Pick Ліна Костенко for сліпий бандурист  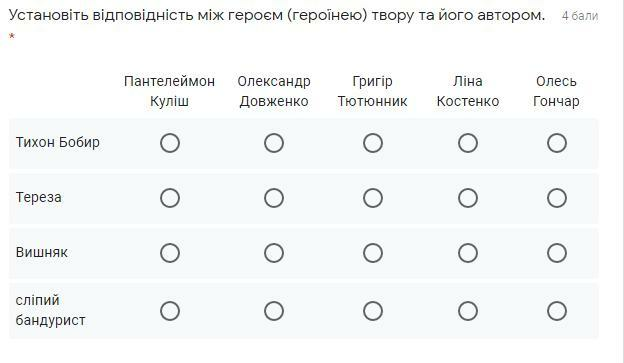pyautogui.click(x=468, y=311)
